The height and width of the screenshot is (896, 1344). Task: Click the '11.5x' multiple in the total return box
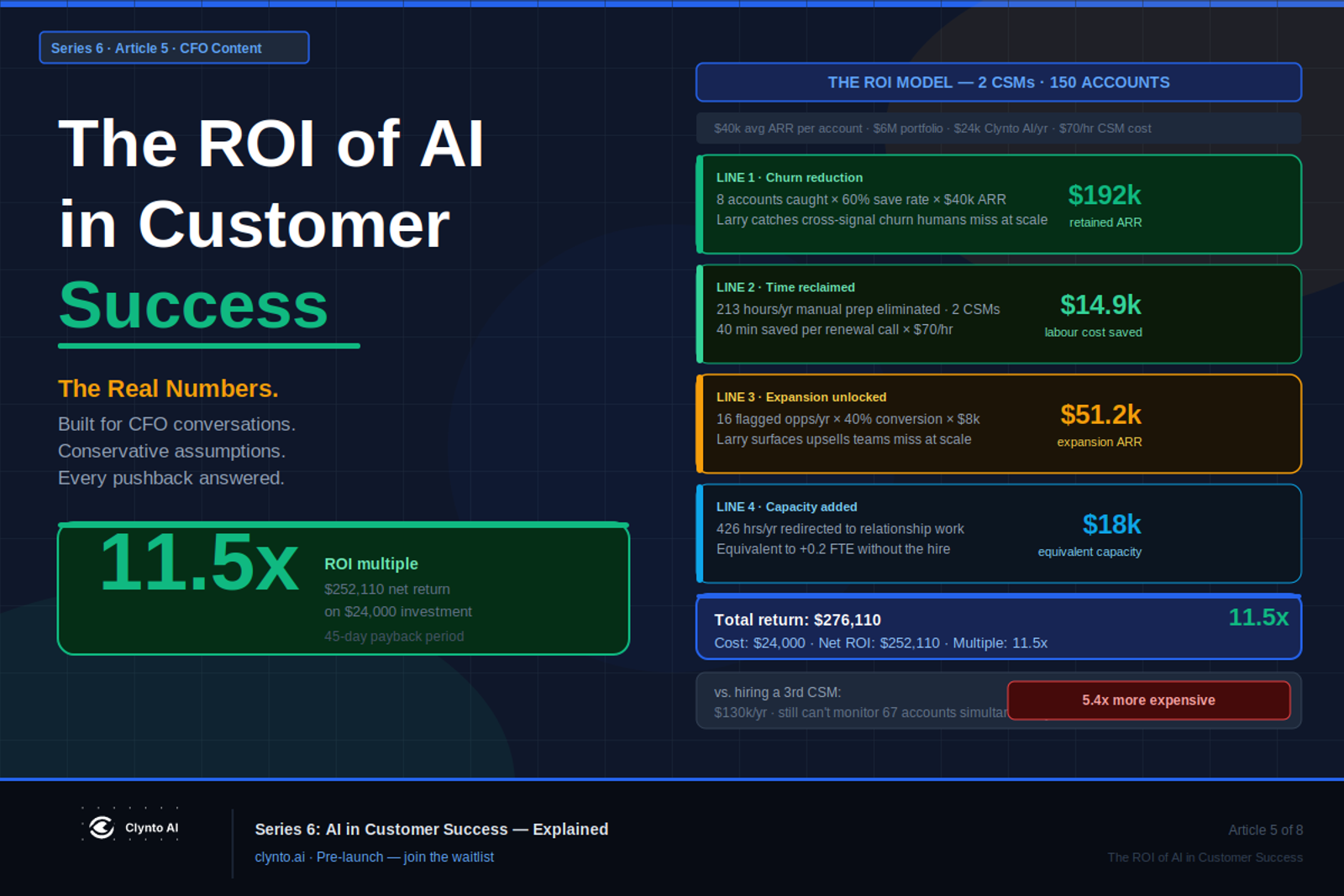(x=1258, y=617)
